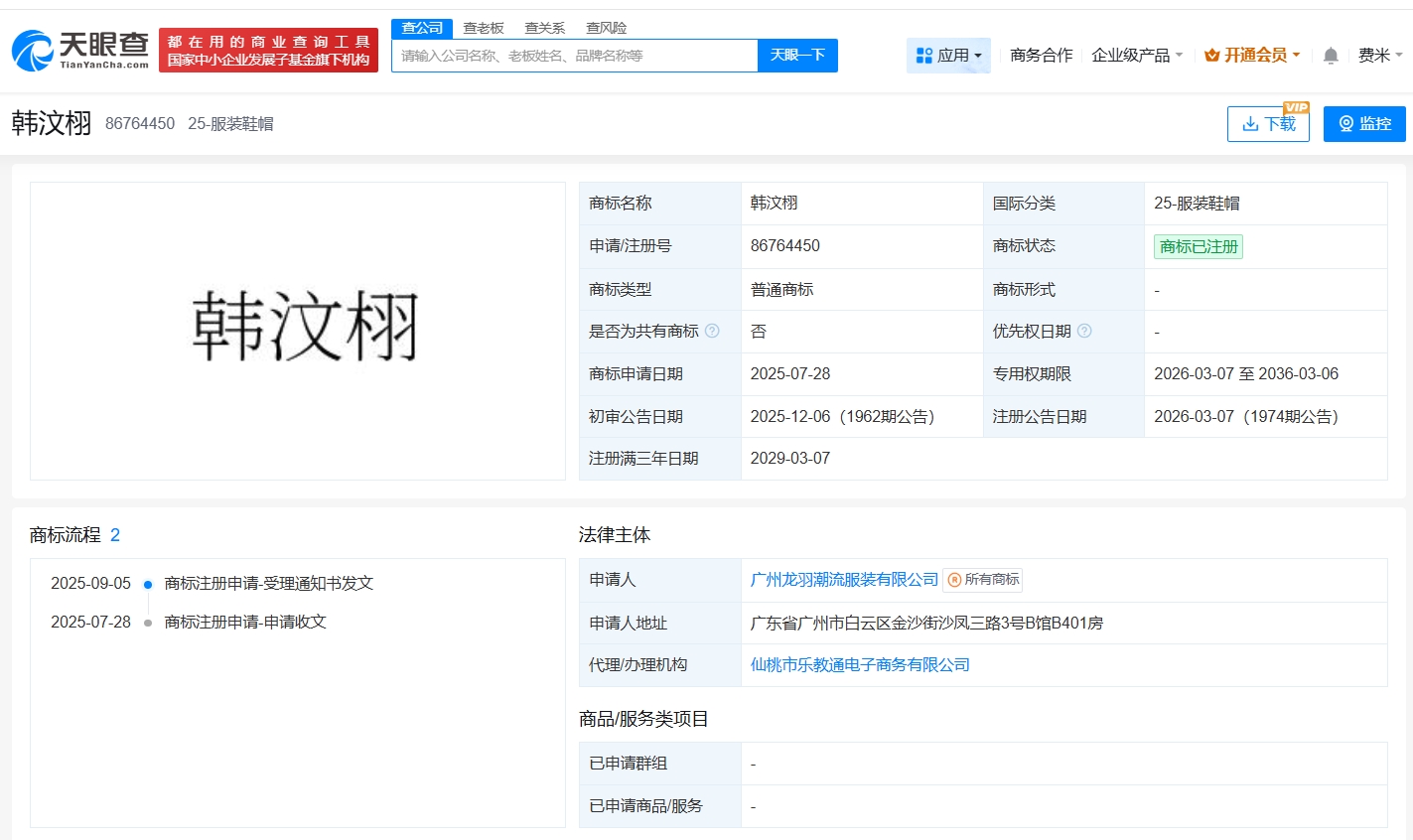The image size is (1413, 840).
Task: Click the 开通会员 crown icon
Action: tap(1210, 56)
